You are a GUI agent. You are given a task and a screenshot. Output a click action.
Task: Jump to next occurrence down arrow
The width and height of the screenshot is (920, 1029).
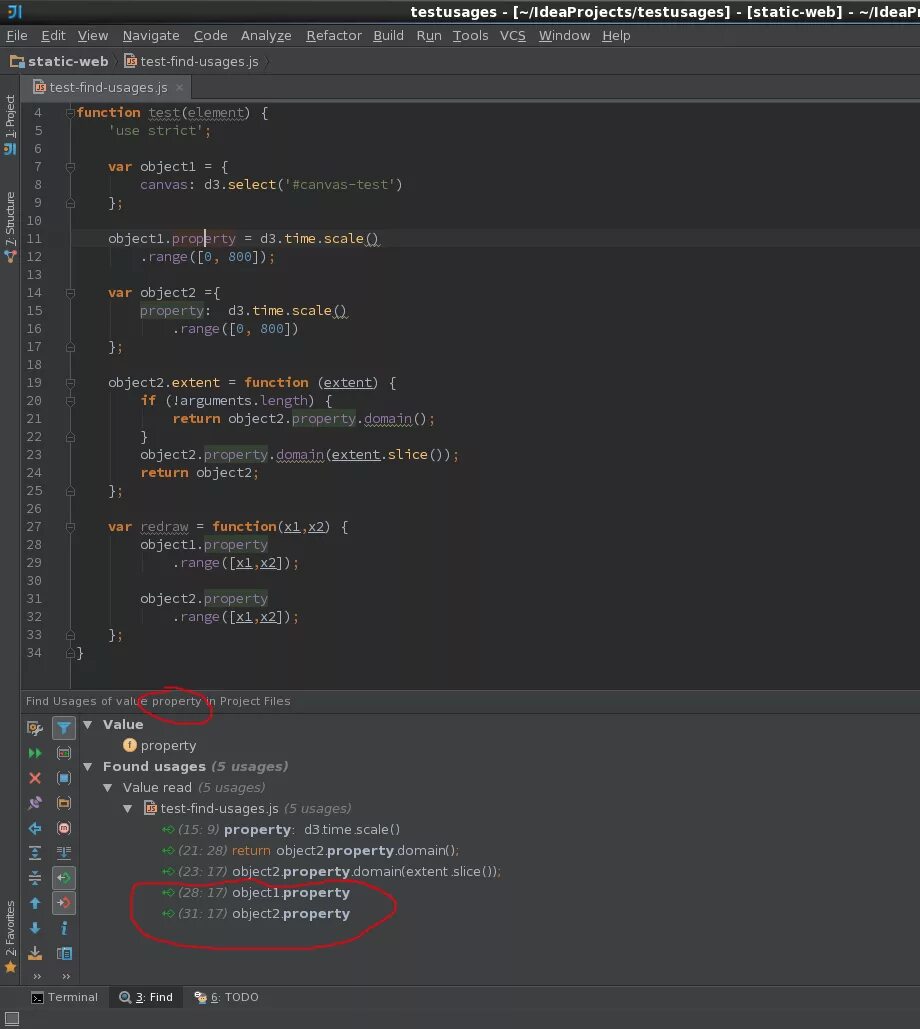point(35,928)
